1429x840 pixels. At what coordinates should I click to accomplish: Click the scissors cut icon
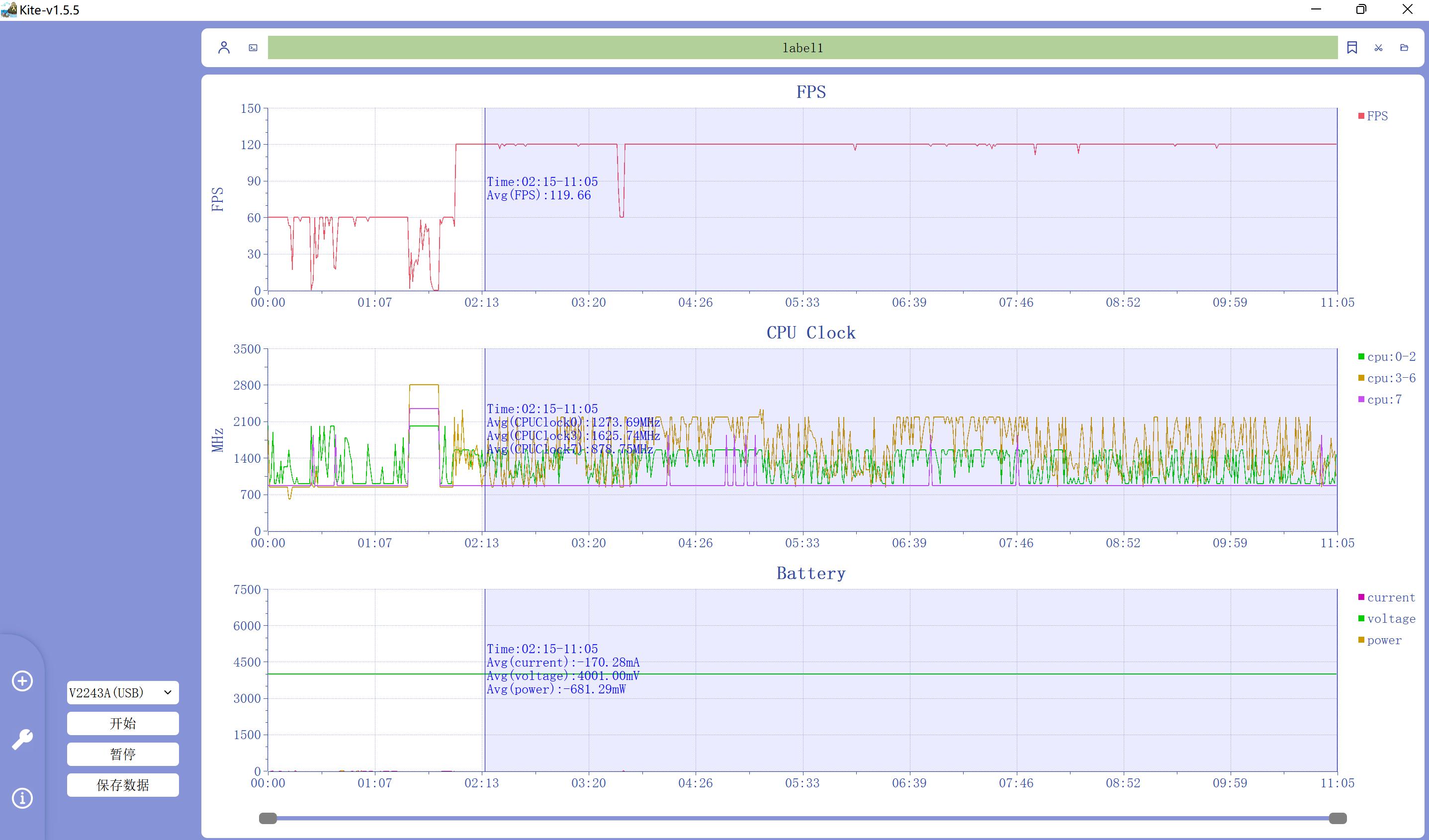pyautogui.click(x=1378, y=48)
